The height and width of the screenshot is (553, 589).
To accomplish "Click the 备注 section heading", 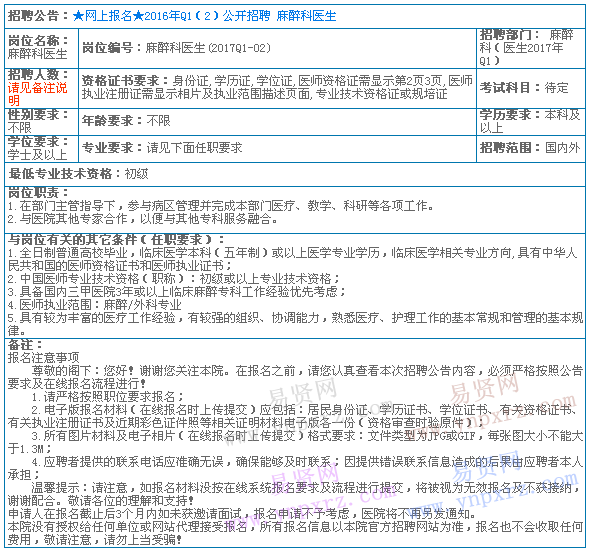I will pos(25,344).
